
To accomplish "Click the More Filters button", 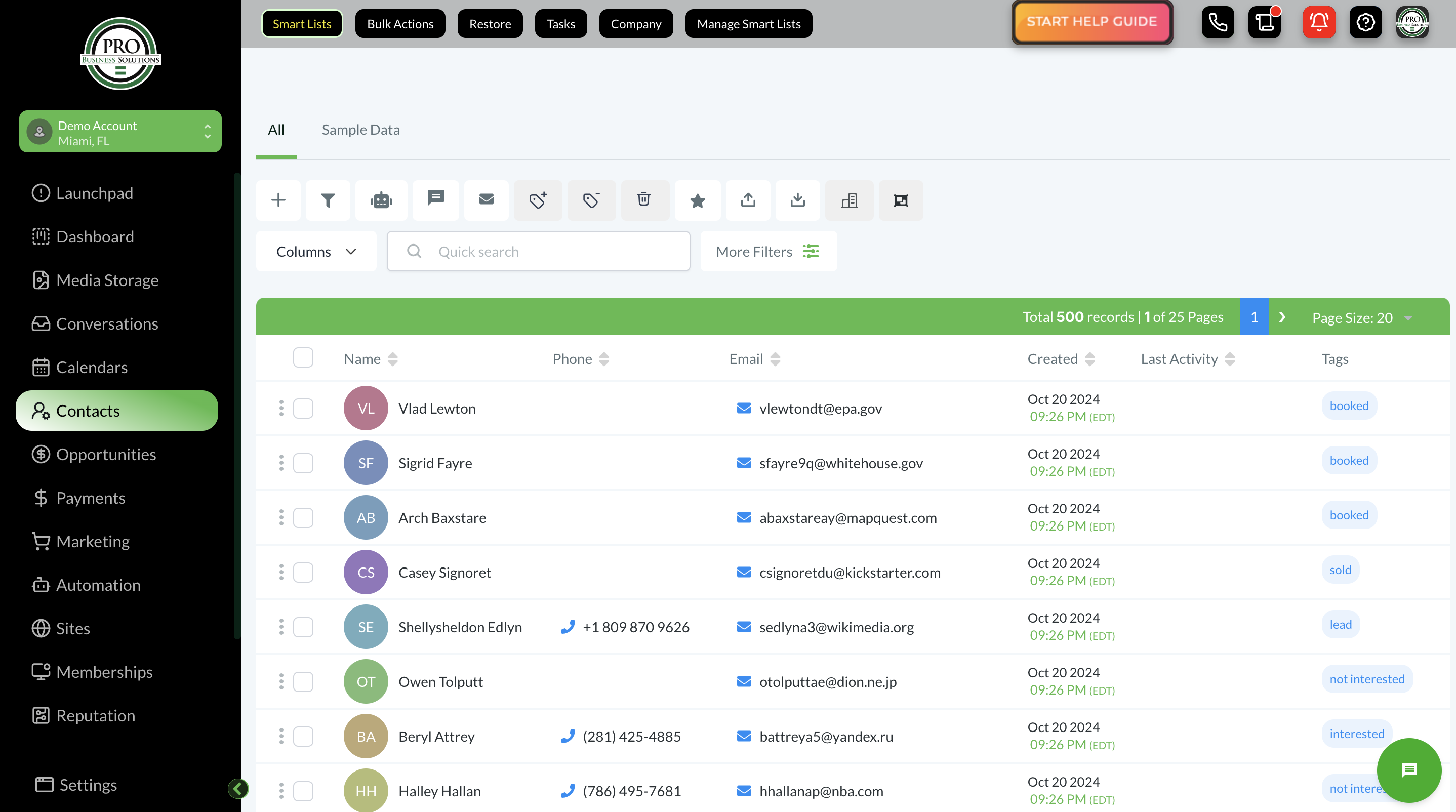I will 767,252.
